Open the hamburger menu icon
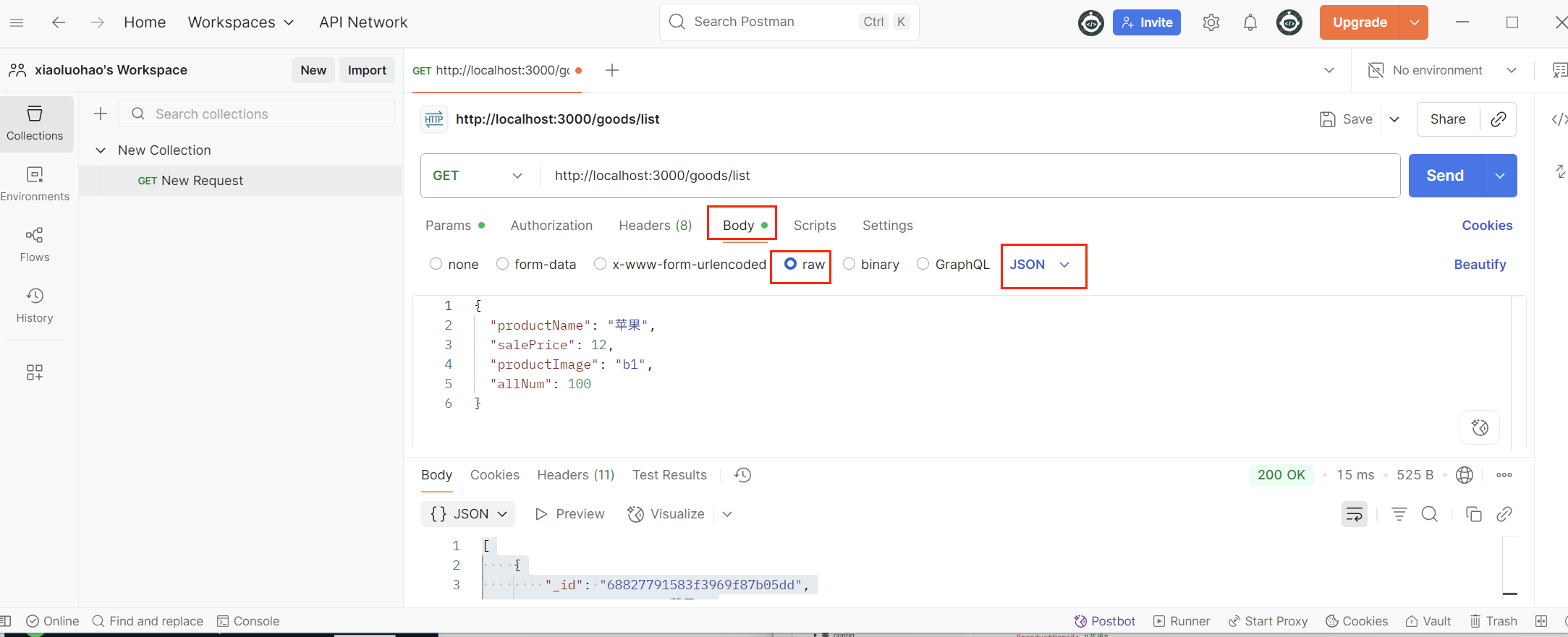The width and height of the screenshot is (1568, 637). coord(17,22)
